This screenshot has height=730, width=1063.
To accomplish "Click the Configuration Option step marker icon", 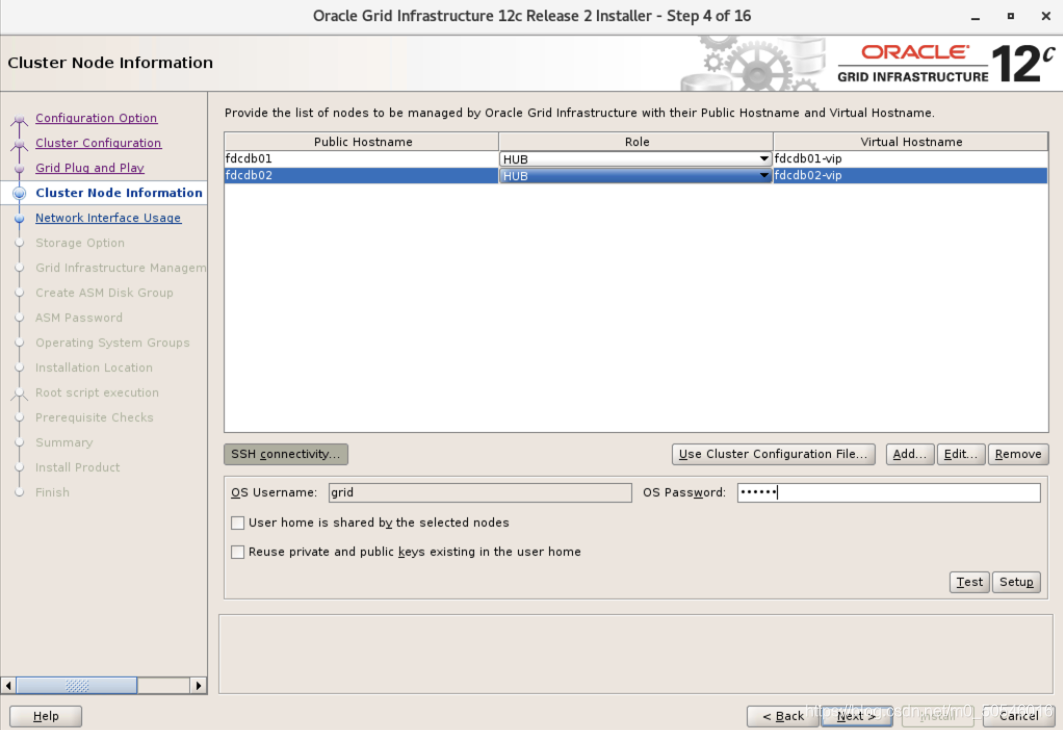I will point(19,121).
